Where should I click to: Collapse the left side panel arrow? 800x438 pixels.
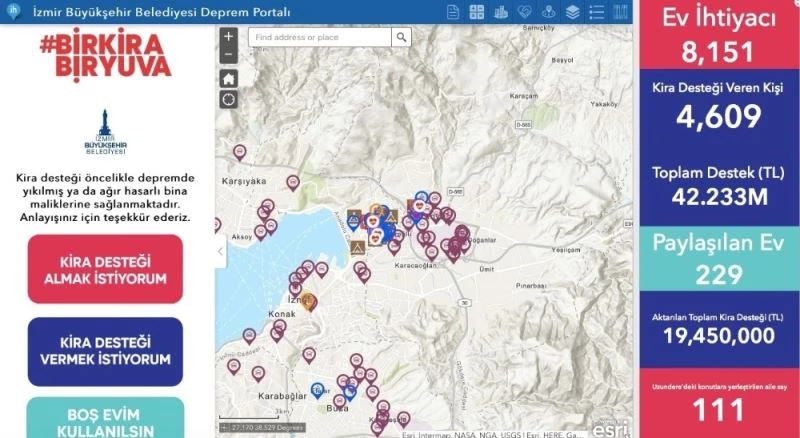click(x=220, y=251)
